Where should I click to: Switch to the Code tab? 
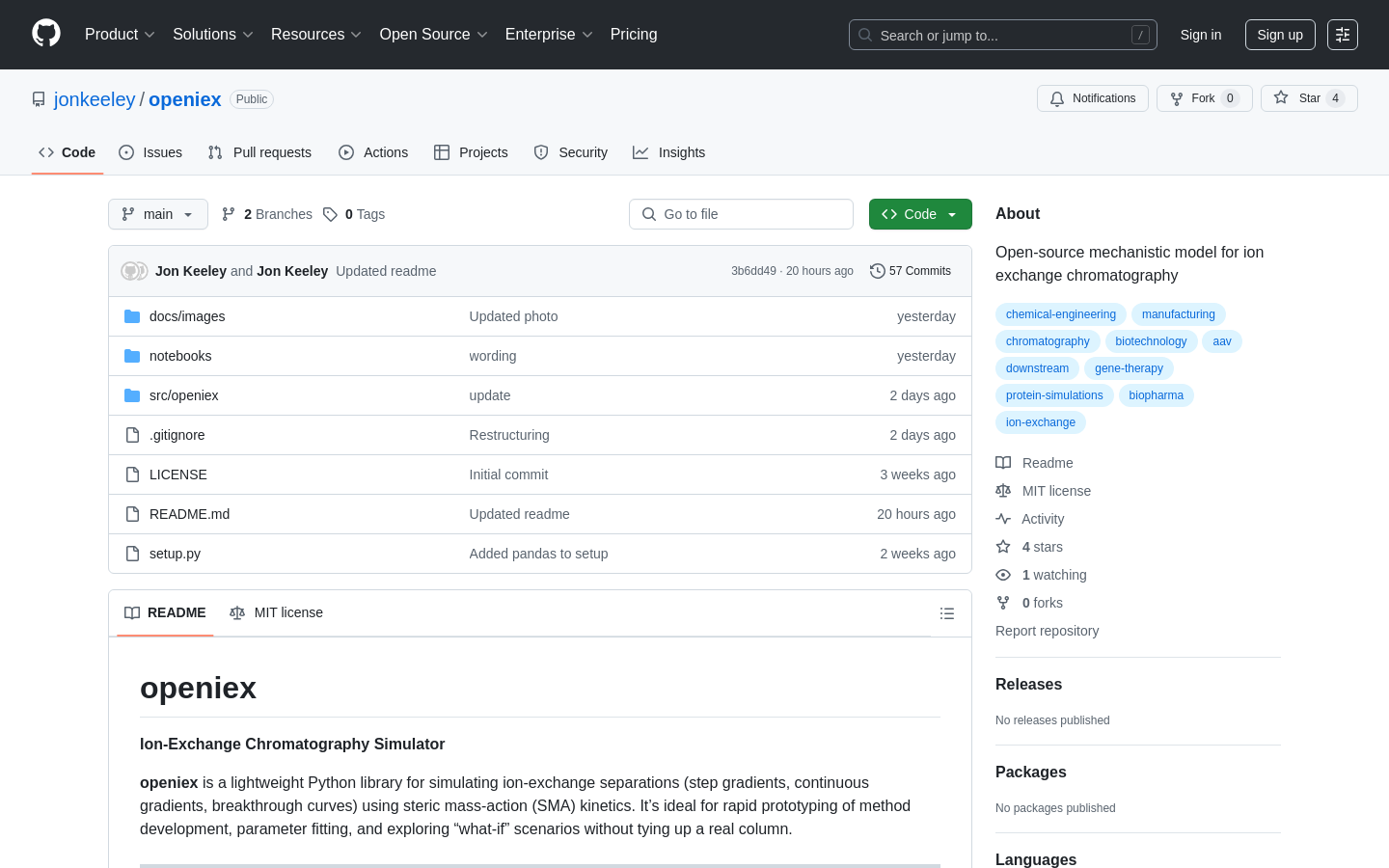[x=68, y=152]
